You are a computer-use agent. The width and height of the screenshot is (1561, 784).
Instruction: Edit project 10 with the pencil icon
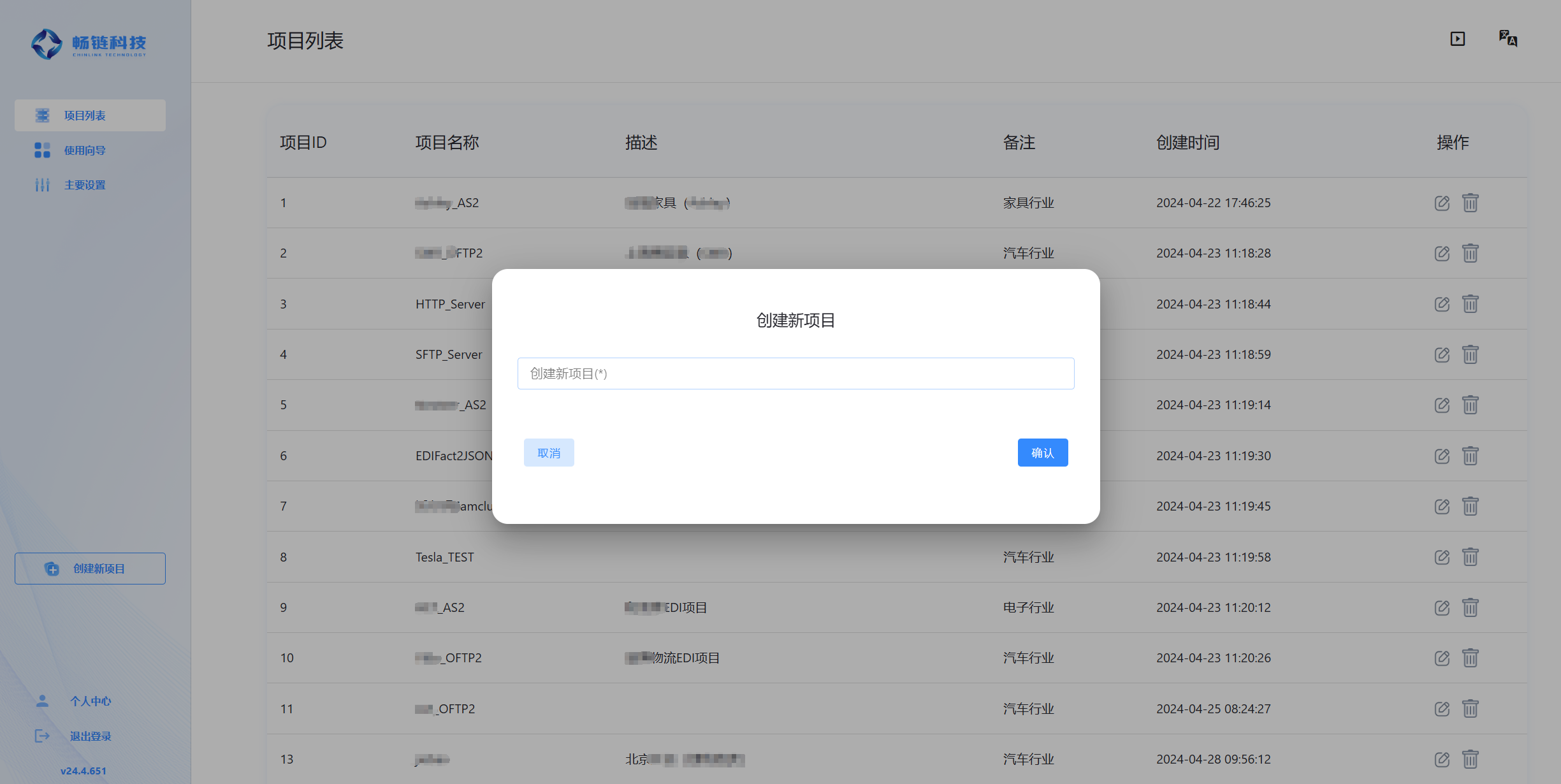click(x=1442, y=658)
